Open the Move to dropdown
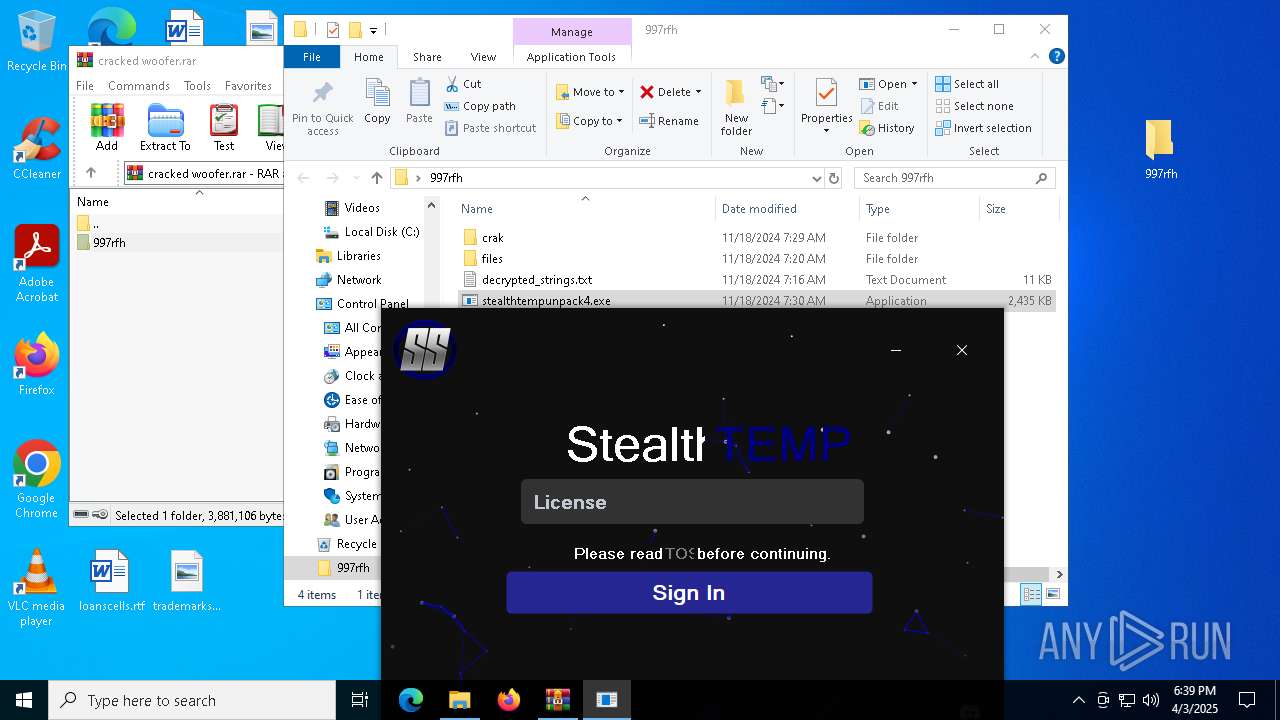 point(591,92)
